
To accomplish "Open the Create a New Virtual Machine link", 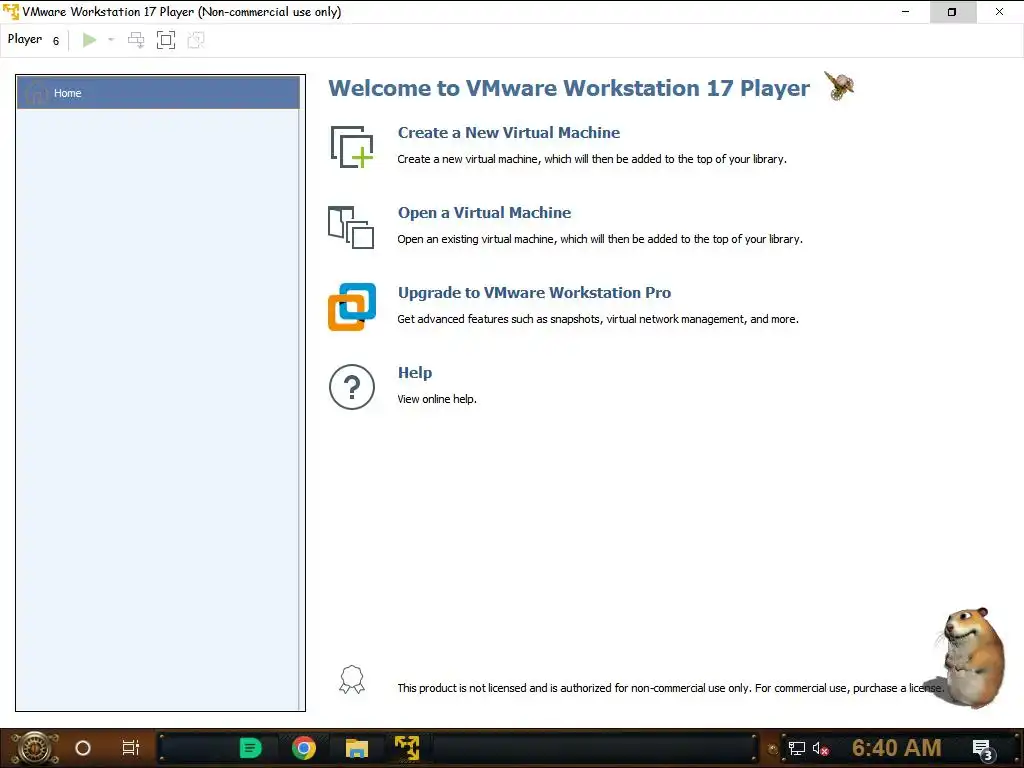I will (509, 133).
